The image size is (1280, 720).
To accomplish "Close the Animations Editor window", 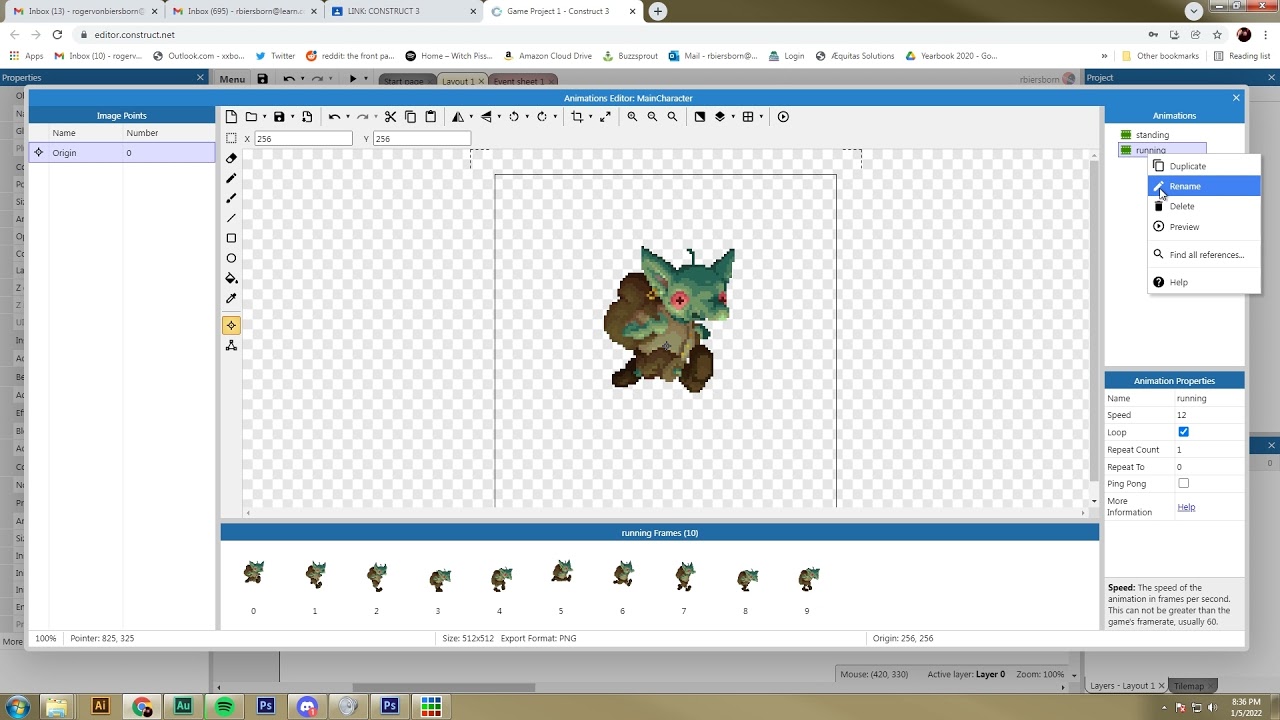I will (x=1236, y=98).
